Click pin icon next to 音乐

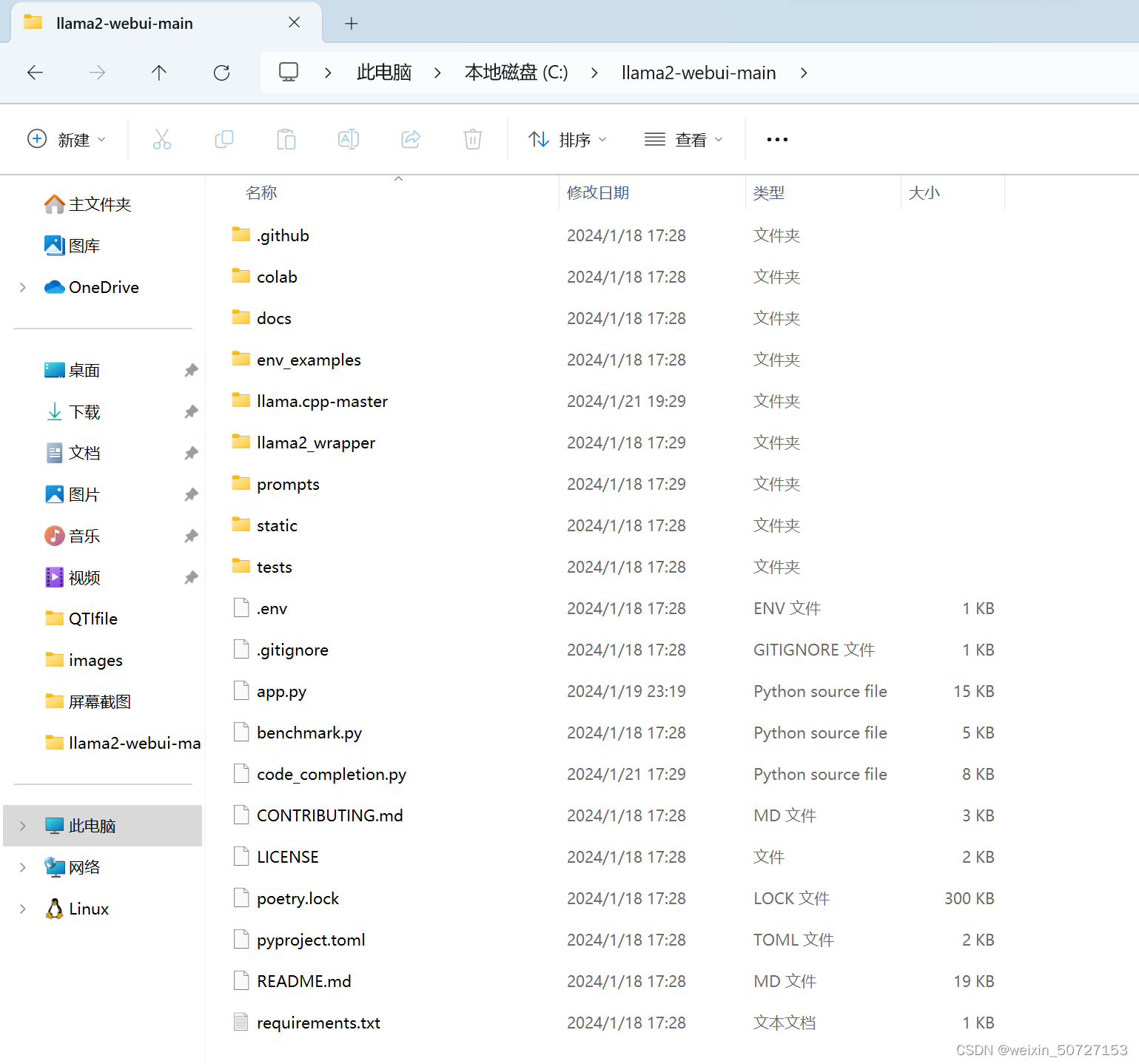[x=191, y=536]
